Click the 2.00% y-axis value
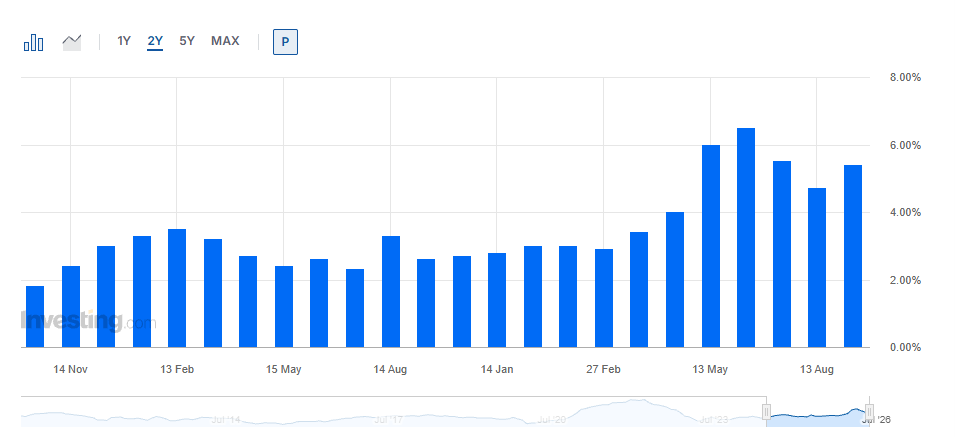 905,281
